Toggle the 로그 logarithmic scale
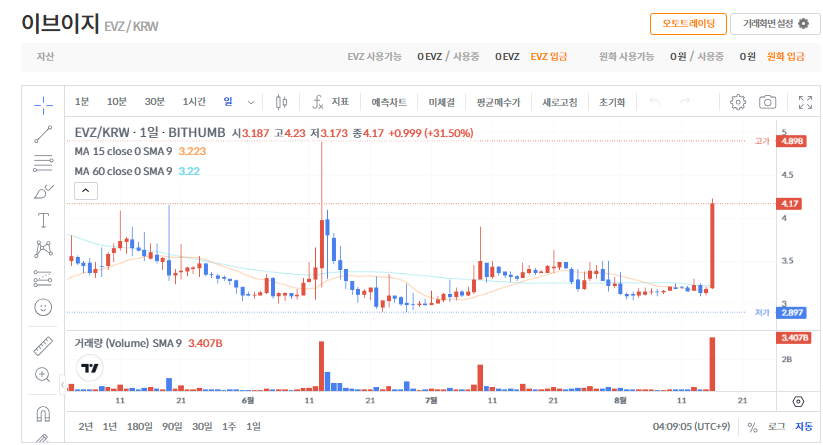The image size is (823, 445). [776, 427]
